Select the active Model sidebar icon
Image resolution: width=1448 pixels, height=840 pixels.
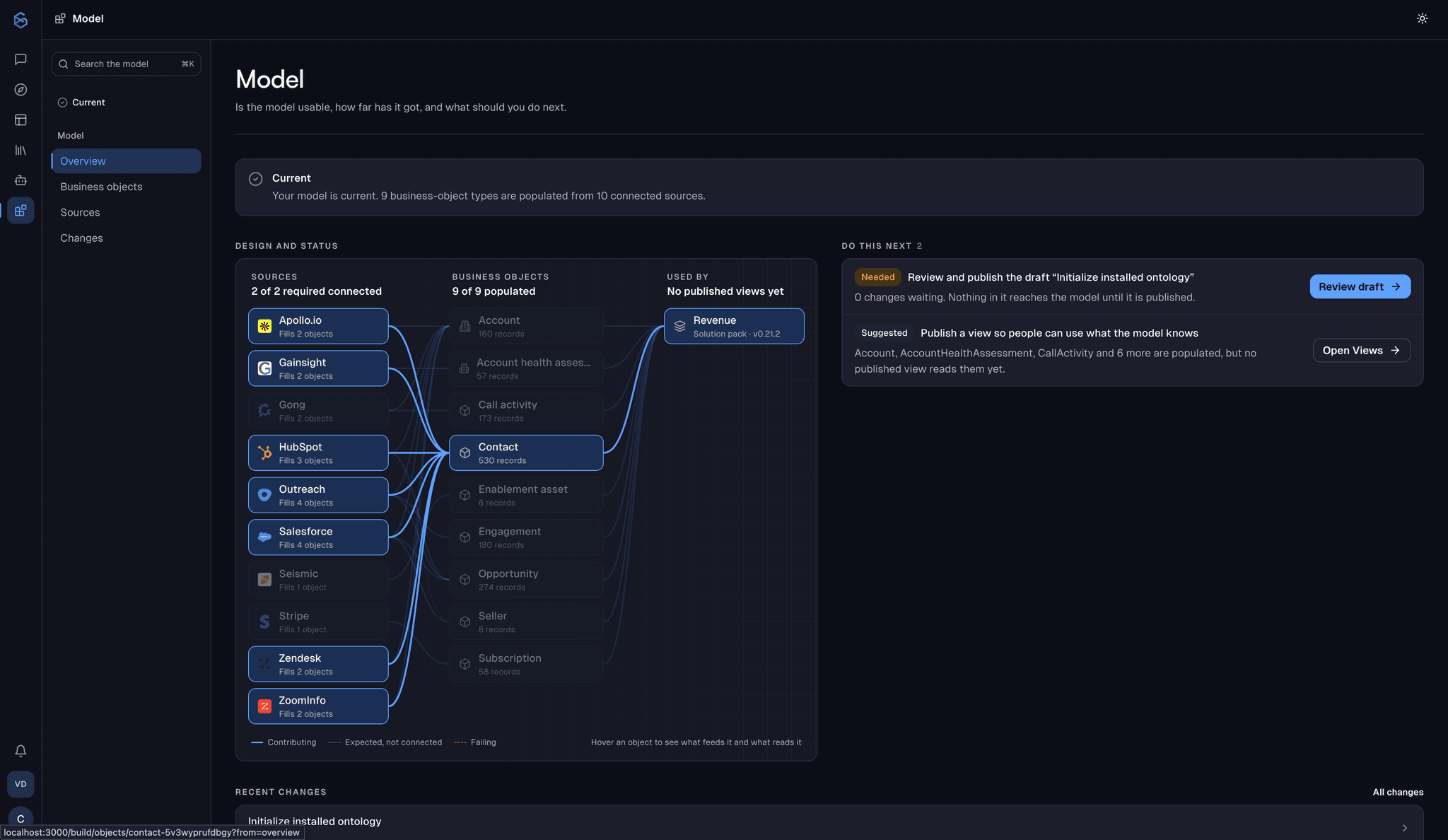(x=21, y=211)
